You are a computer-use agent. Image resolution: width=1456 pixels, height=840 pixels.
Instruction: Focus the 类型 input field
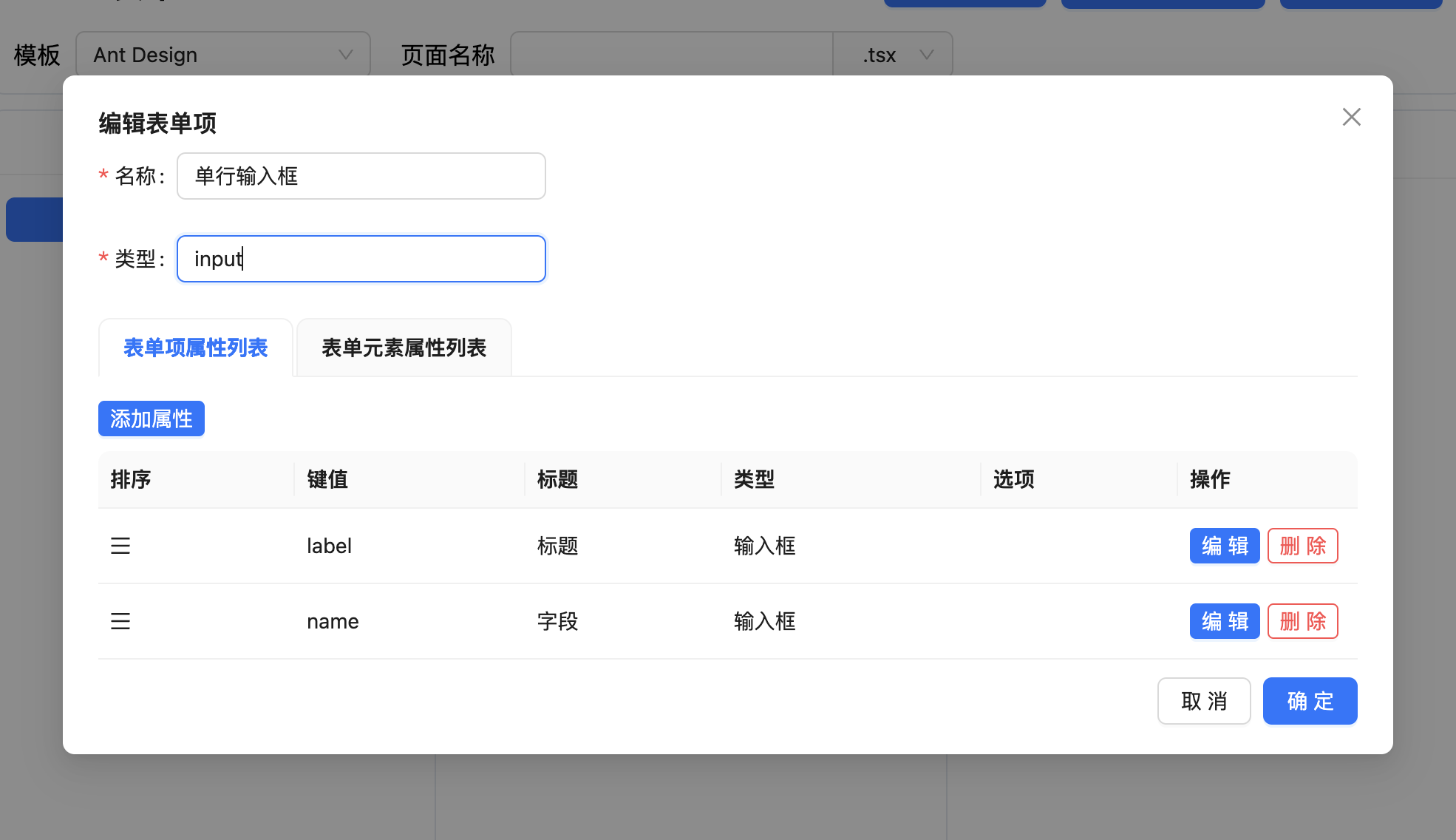pos(361,259)
